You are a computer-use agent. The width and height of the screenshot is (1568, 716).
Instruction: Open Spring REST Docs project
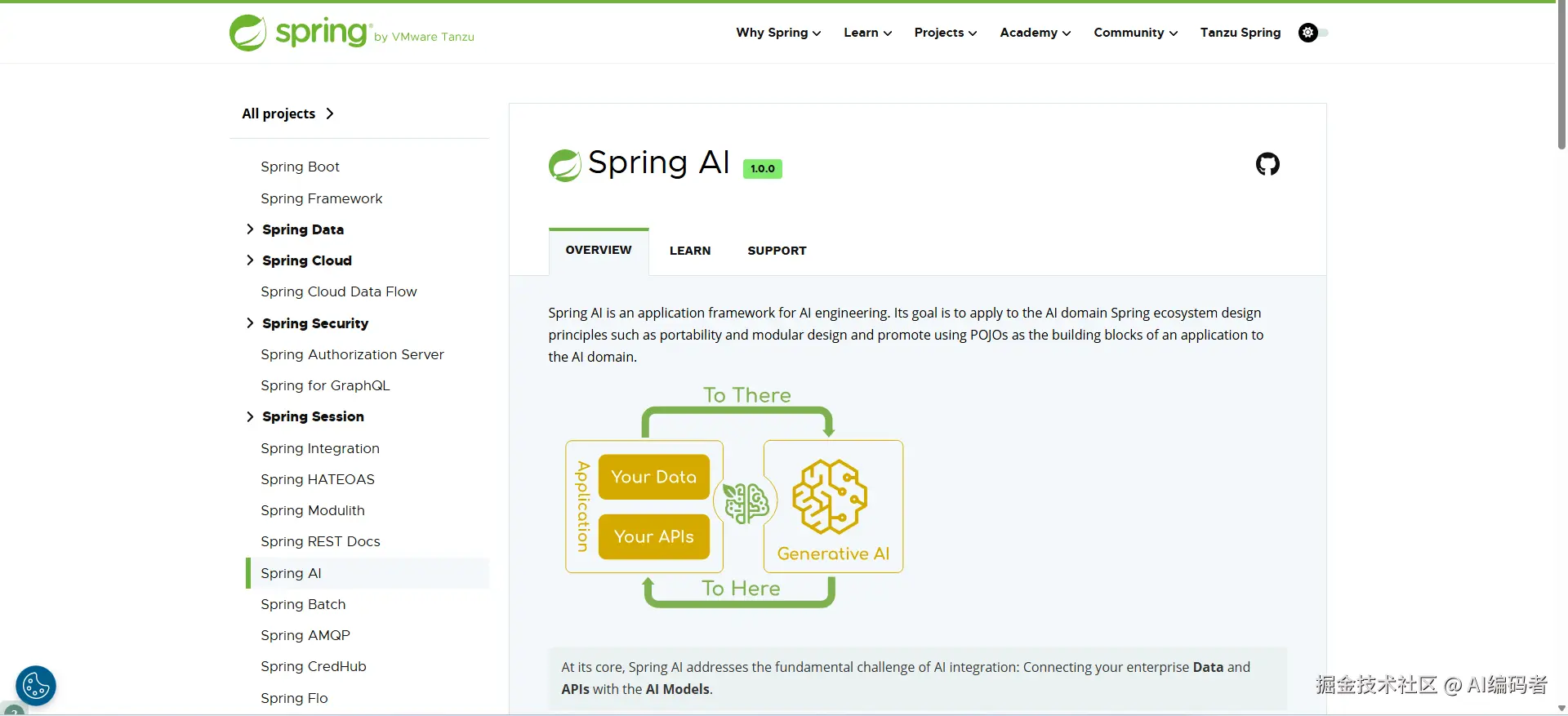coord(320,541)
